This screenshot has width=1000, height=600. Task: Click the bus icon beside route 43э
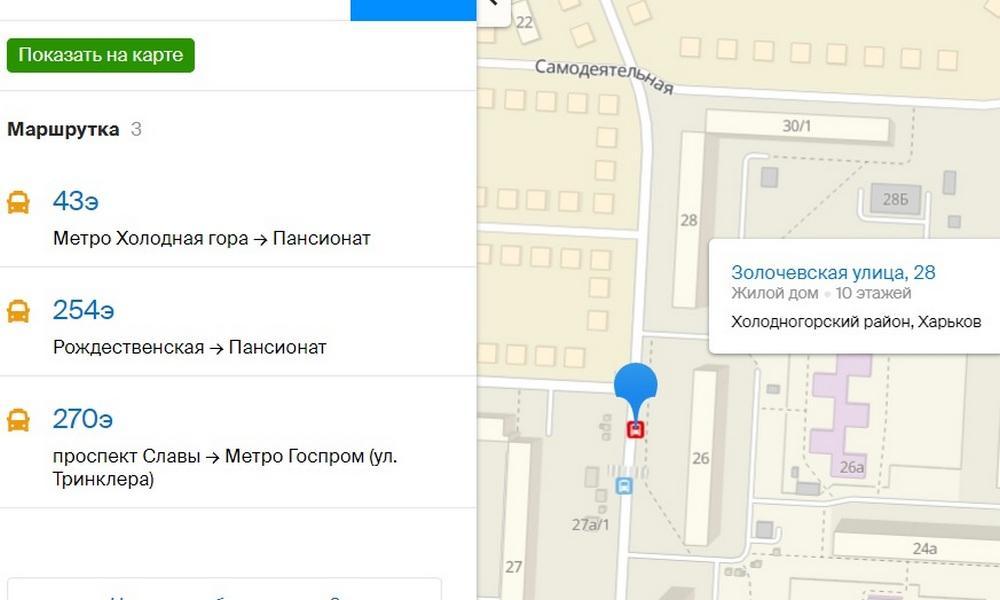pos(18,202)
